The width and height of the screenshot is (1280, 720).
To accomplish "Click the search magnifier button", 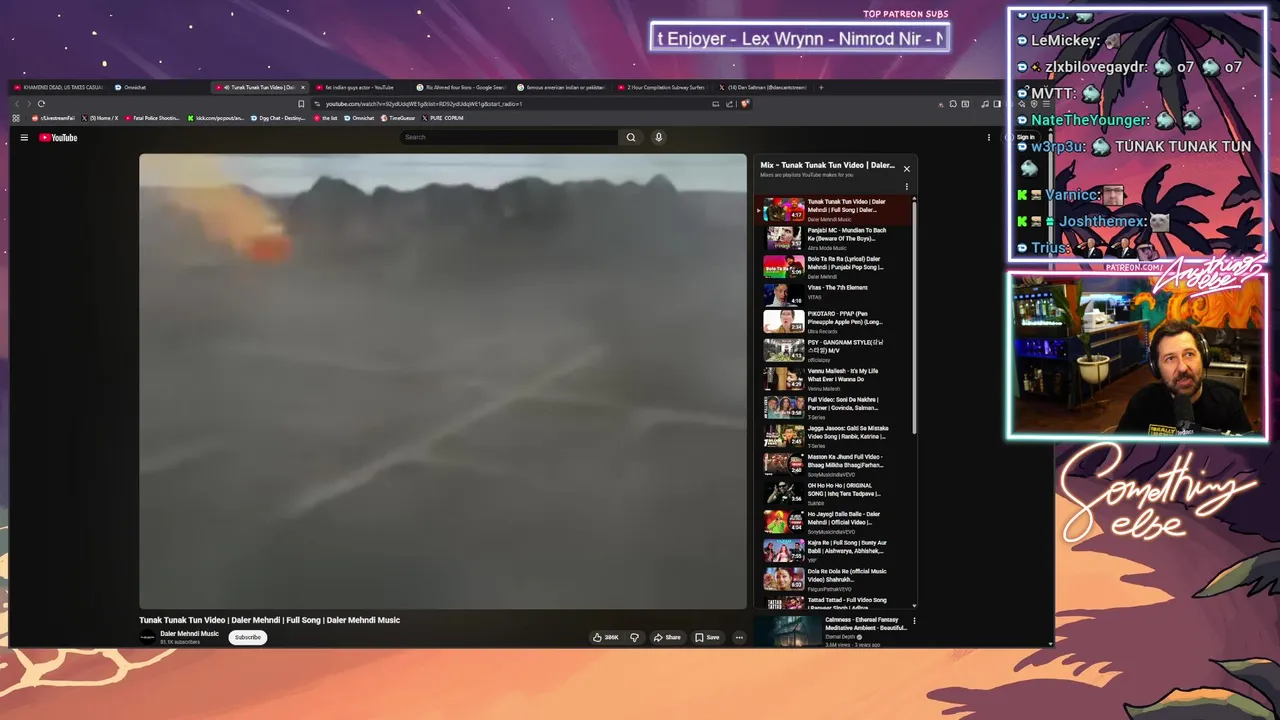I will (630, 137).
